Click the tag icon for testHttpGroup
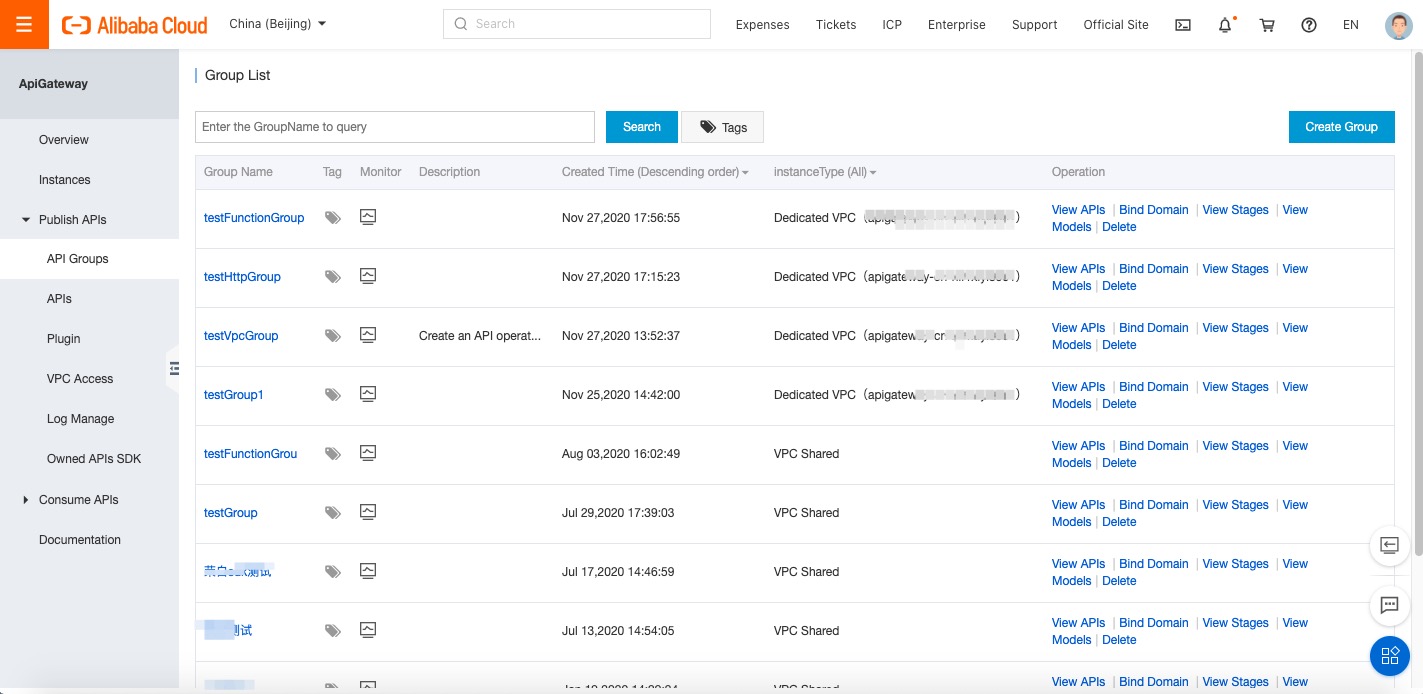Image resolution: width=1423 pixels, height=694 pixels. point(333,276)
